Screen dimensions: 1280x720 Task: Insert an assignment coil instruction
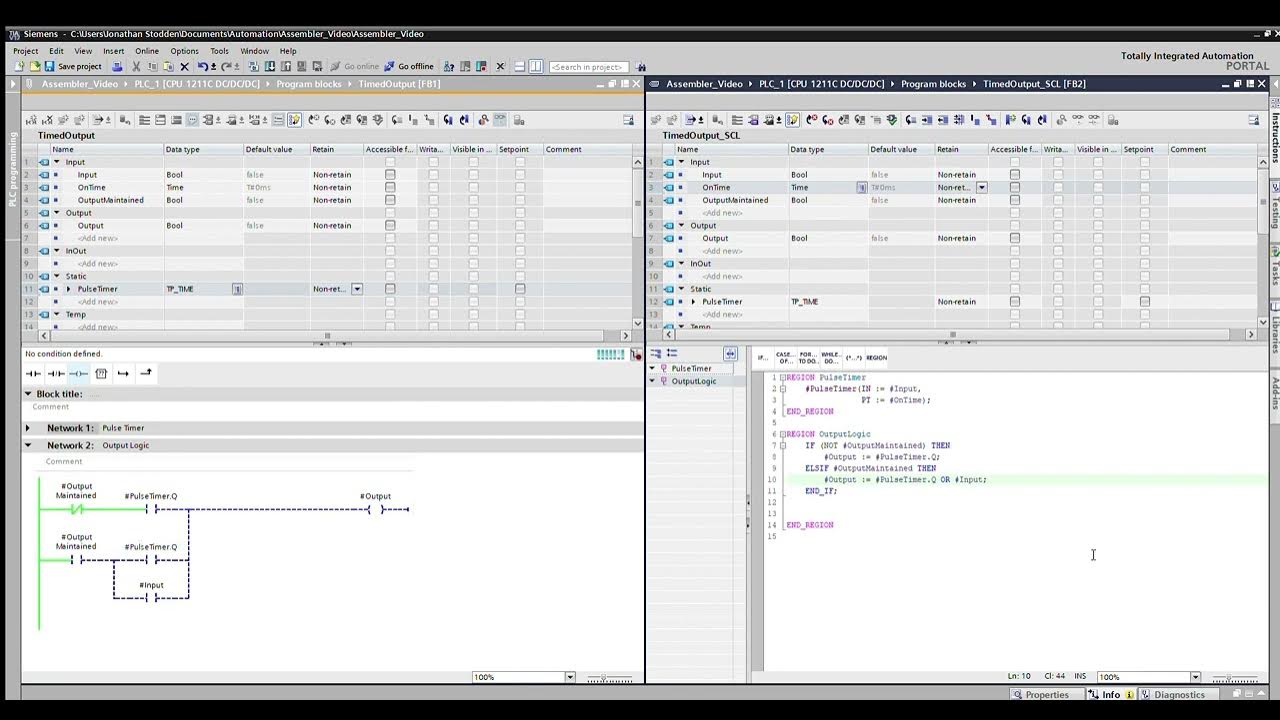pos(78,373)
